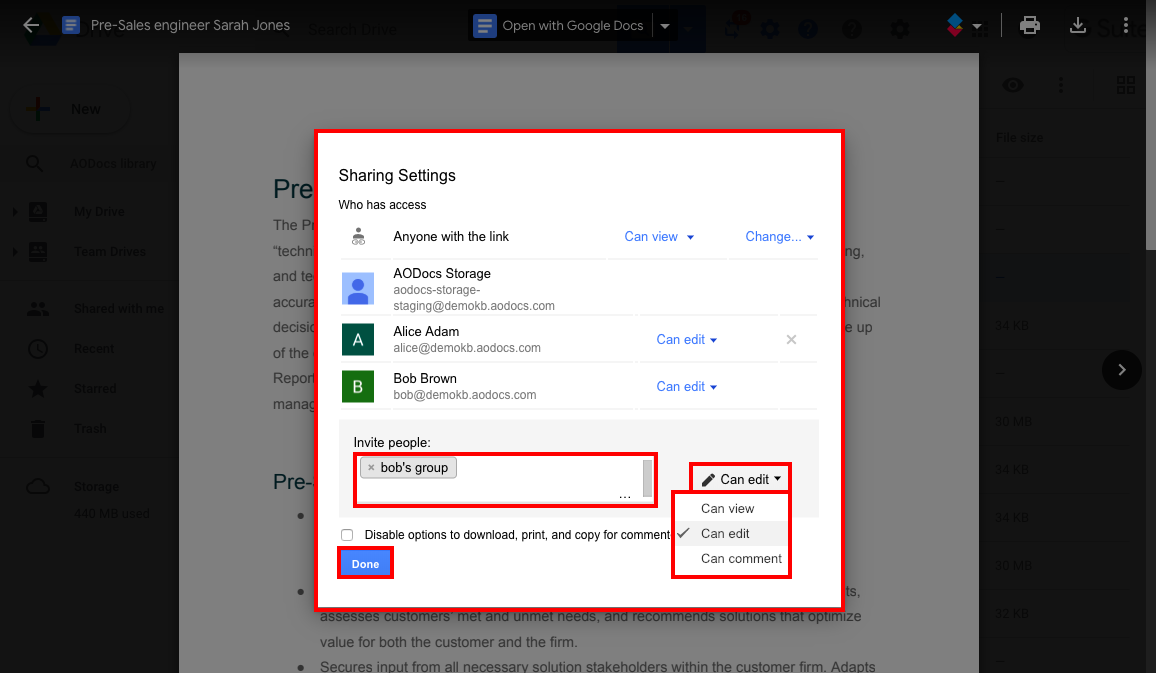Click the AODocs Storage avatar
The image size is (1156, 673).
(x=358, y=289)
